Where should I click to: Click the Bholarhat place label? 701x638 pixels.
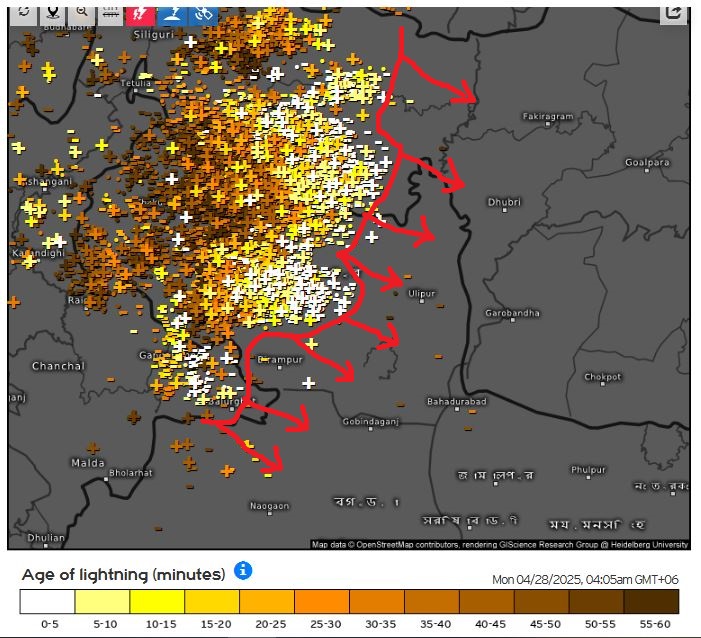pyautogui.click(x=131, y=473)
